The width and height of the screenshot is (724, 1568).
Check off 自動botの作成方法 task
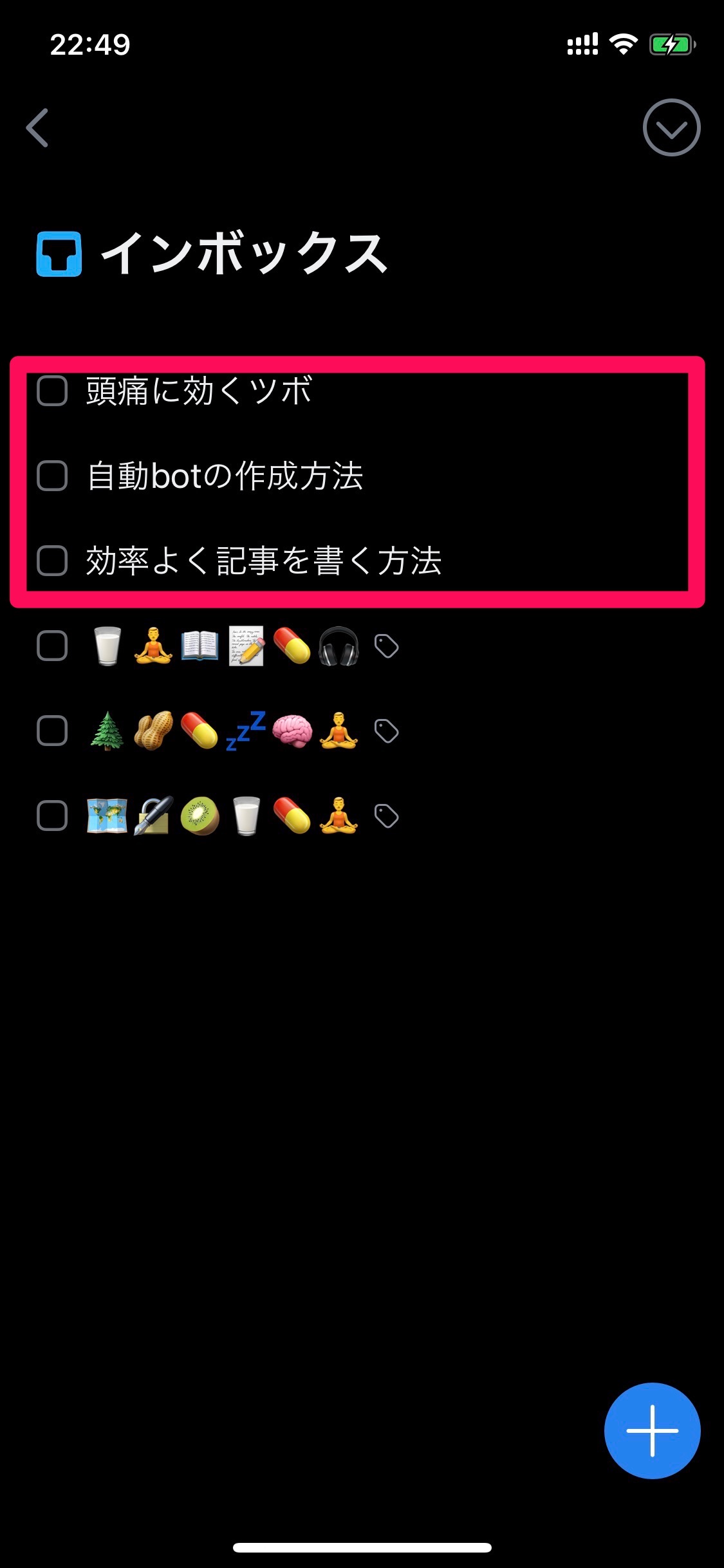click(x=52, y=476)
